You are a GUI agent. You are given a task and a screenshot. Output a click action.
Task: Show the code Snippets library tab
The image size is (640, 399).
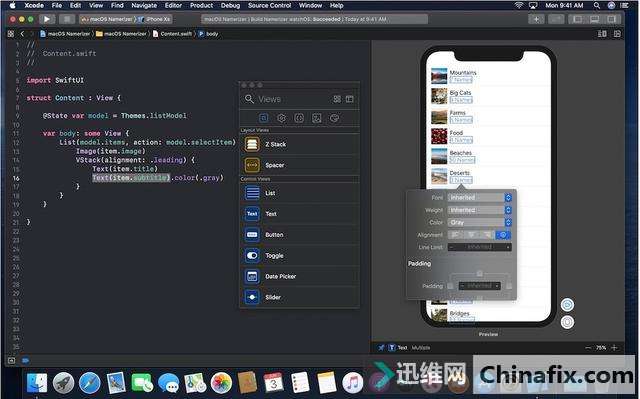299,118
